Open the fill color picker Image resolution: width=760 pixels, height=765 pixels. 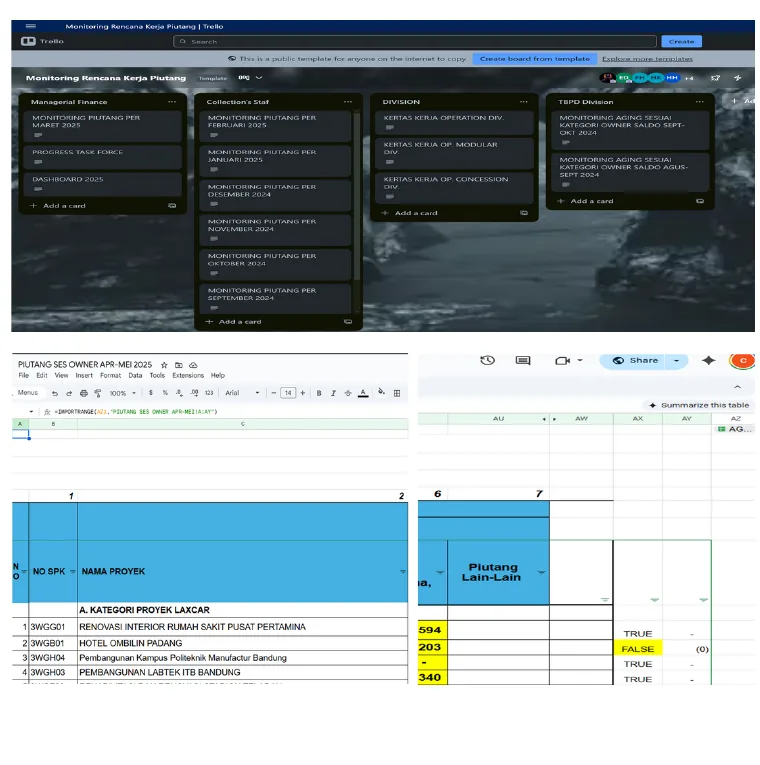381,392
